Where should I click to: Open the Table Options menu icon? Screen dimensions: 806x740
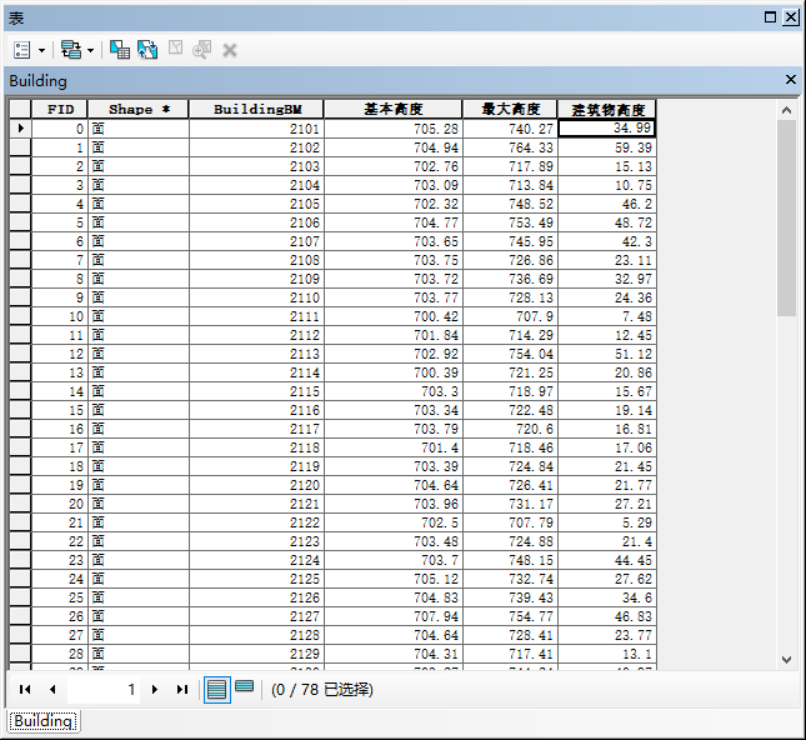click(x=22, y=50)
